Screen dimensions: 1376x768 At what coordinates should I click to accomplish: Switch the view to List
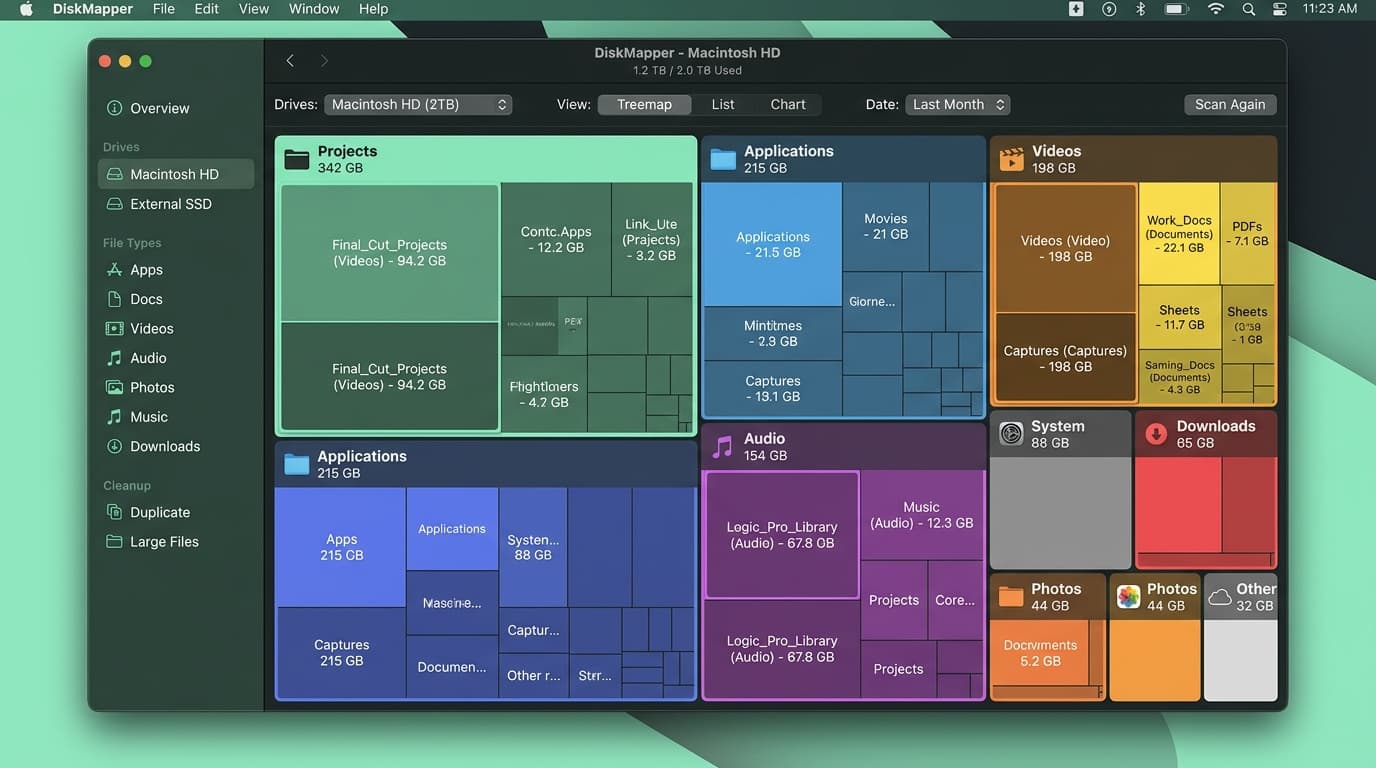(x=723, y=105)
